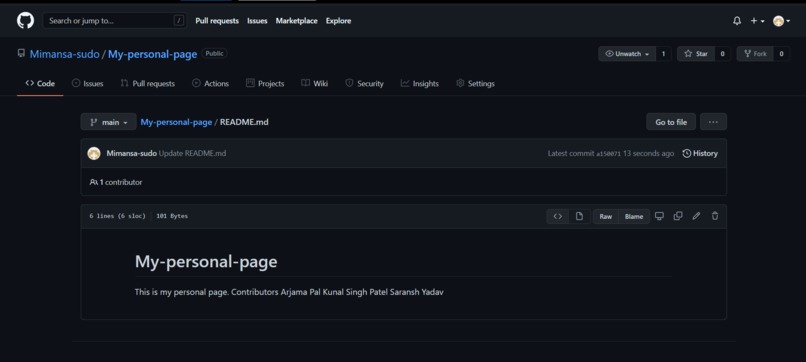Open the notifications bell
The width and height of the screenshot is (806, 362).
(x=737, y=21)
